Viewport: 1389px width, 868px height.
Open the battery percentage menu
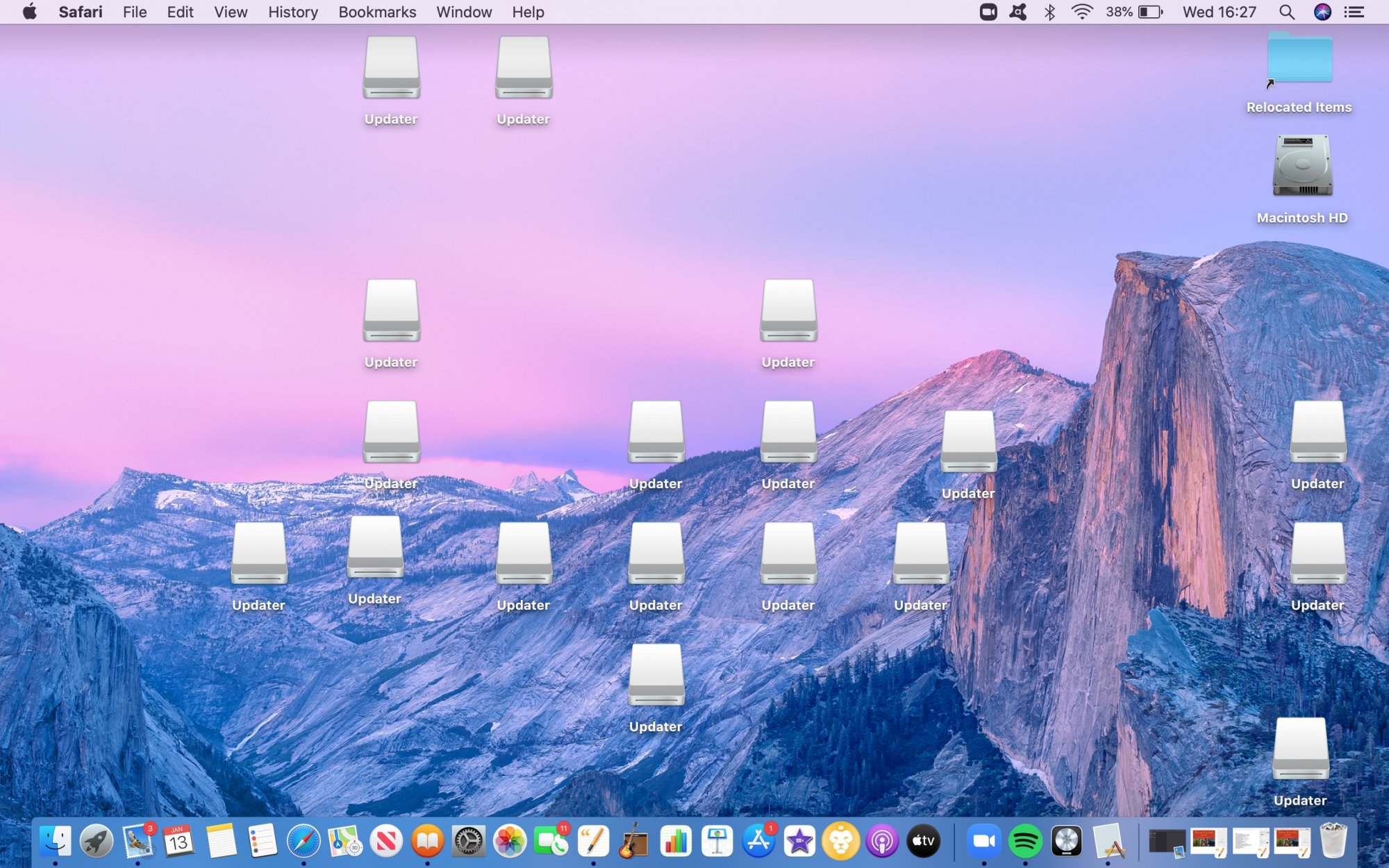[1132, 12]
